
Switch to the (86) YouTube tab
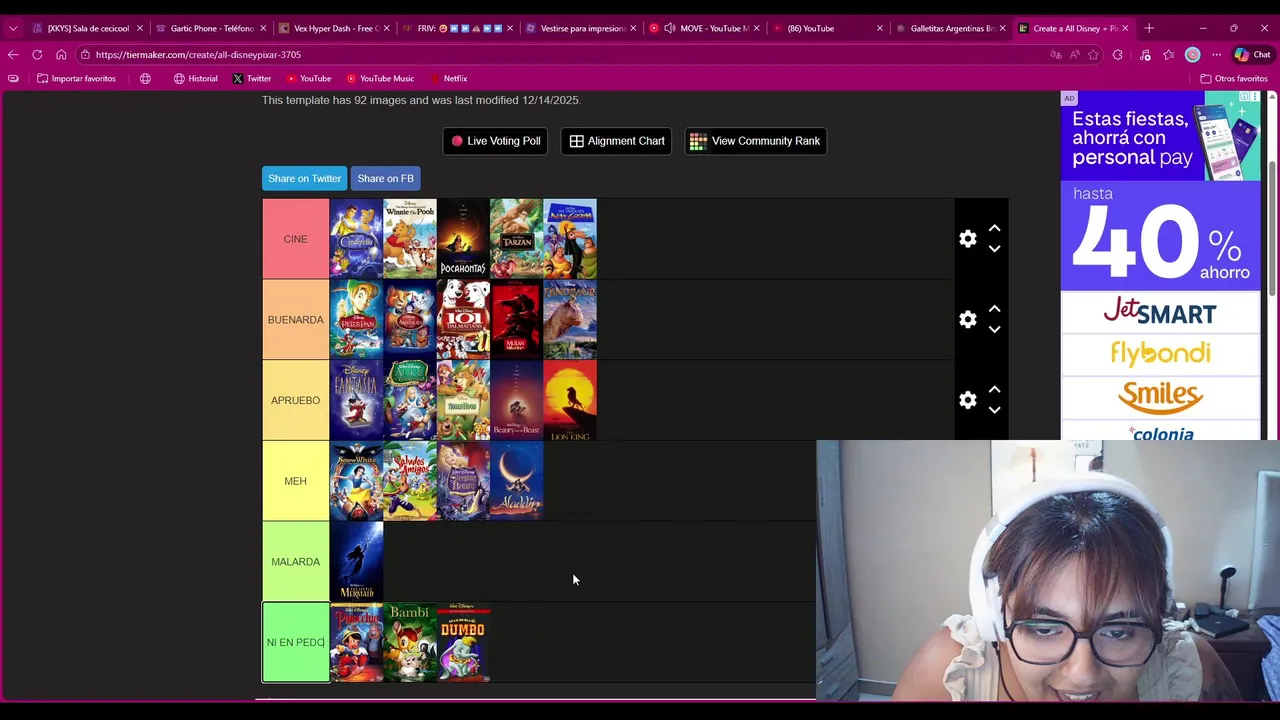coord(828,28)
